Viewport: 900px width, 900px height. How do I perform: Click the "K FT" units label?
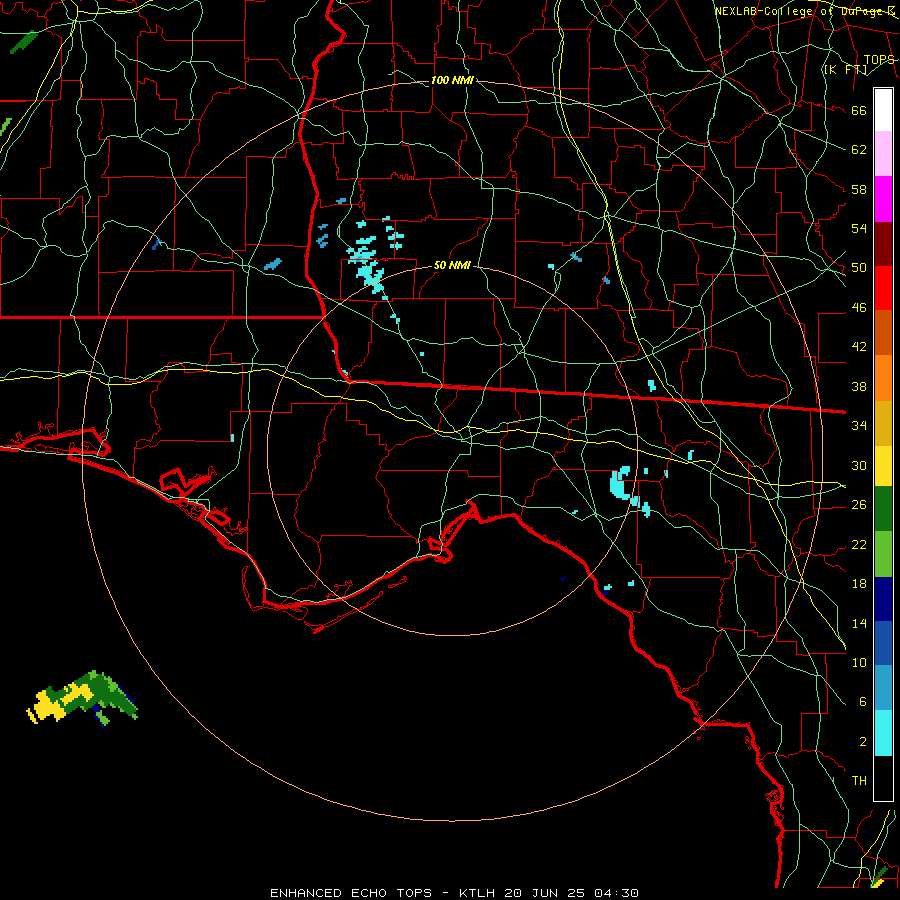(x=845, y=70)
